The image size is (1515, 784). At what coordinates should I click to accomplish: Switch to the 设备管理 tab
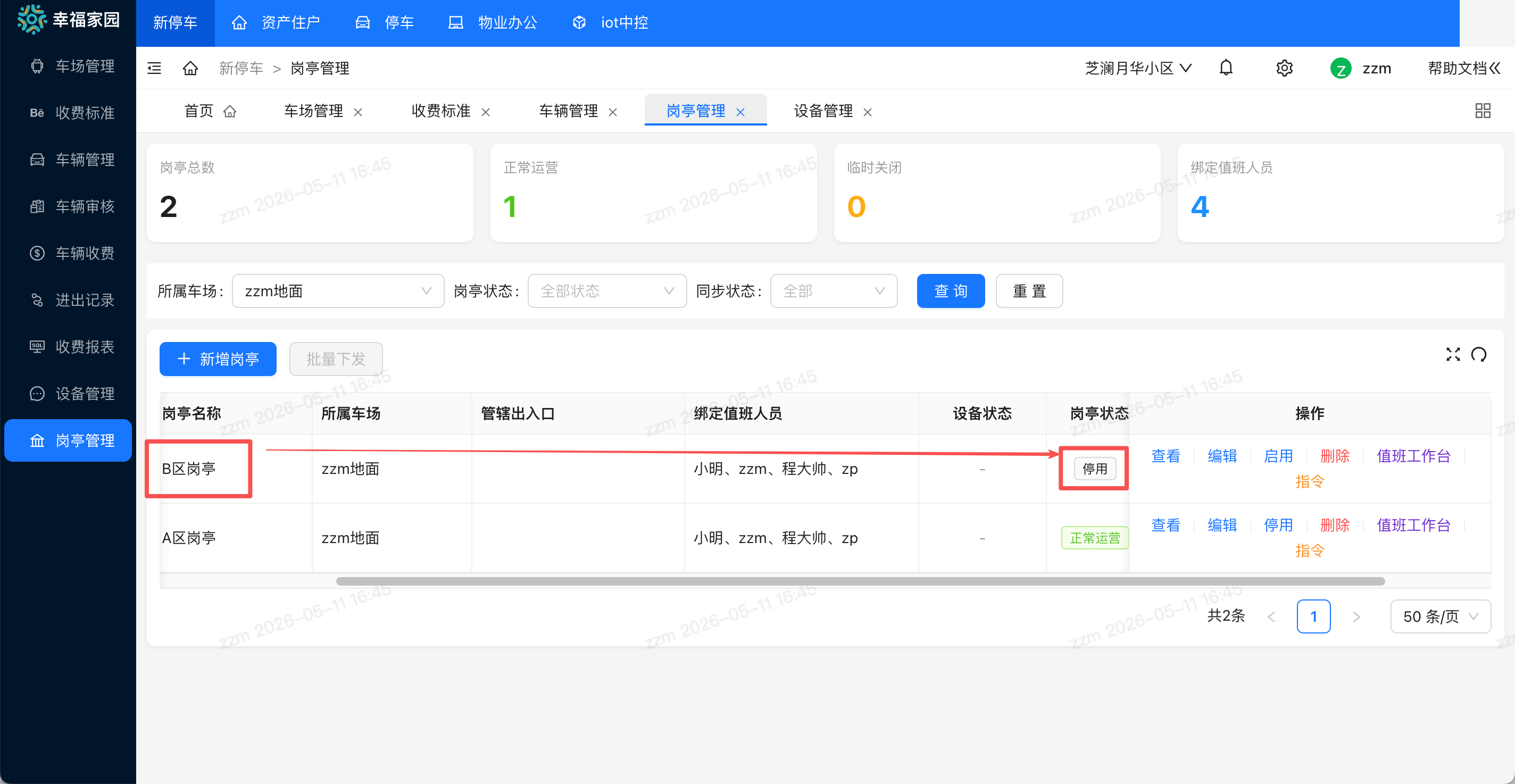(823, 111)
